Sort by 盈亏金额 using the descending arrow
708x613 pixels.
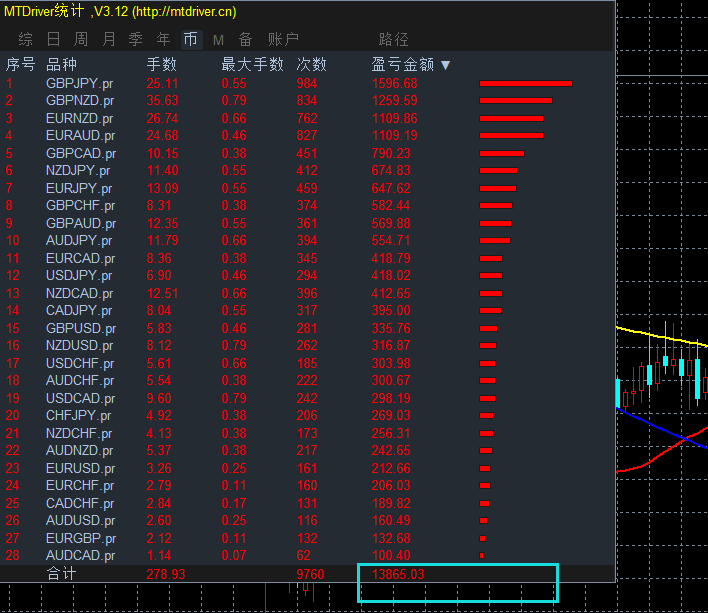[x=445, y=65]
